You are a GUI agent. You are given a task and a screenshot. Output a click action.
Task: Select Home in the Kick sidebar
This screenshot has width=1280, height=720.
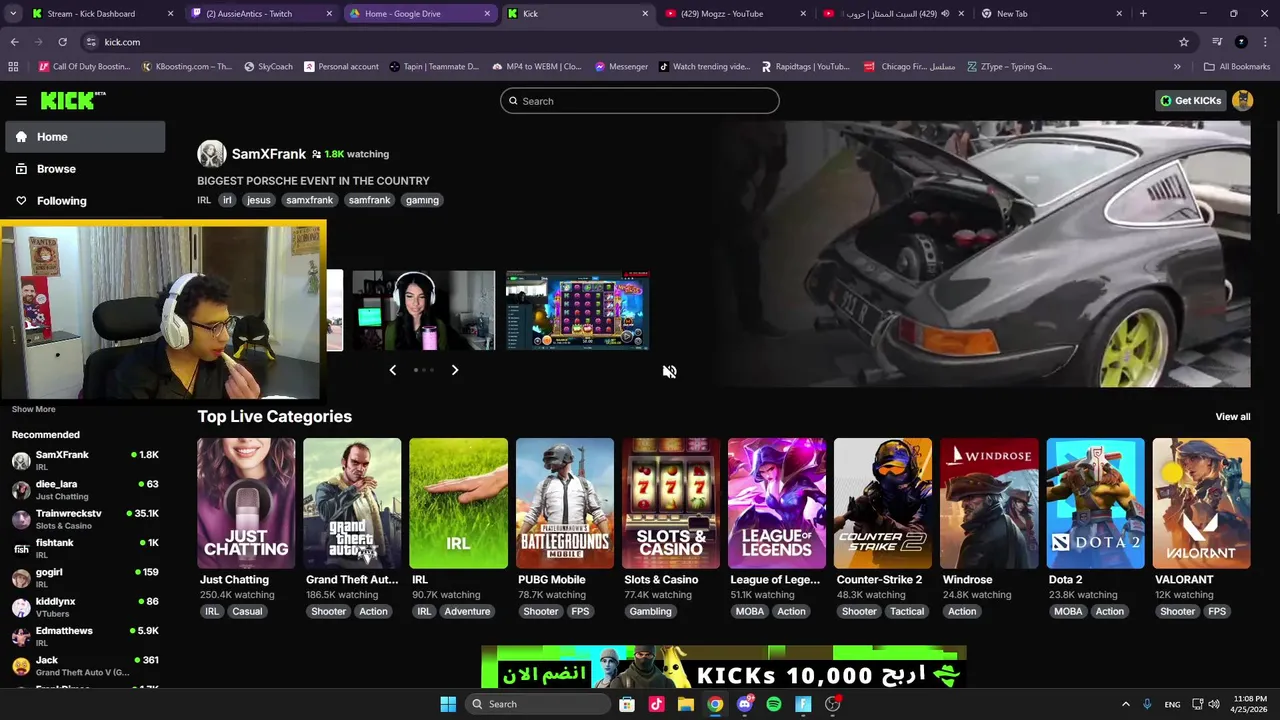85,137
